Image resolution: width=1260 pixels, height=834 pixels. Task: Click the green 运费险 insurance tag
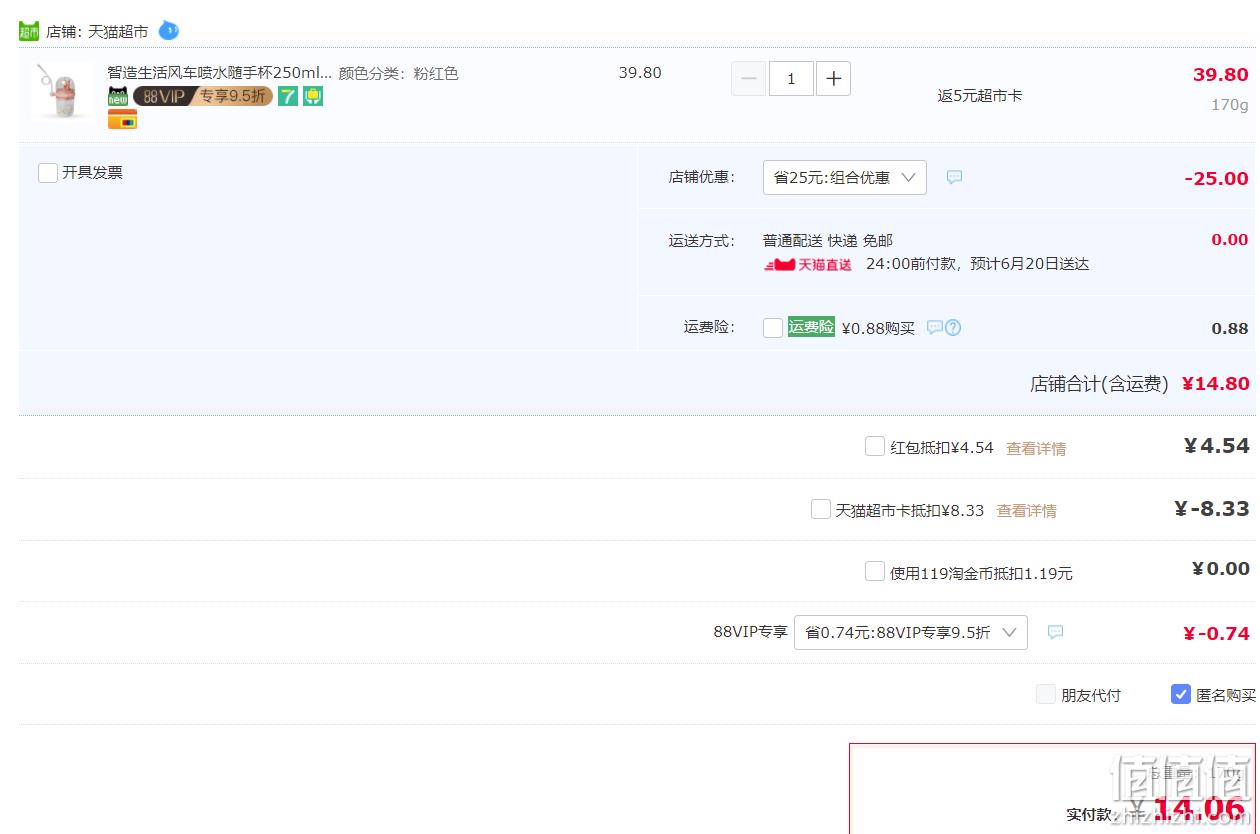[x=811, y=326]
